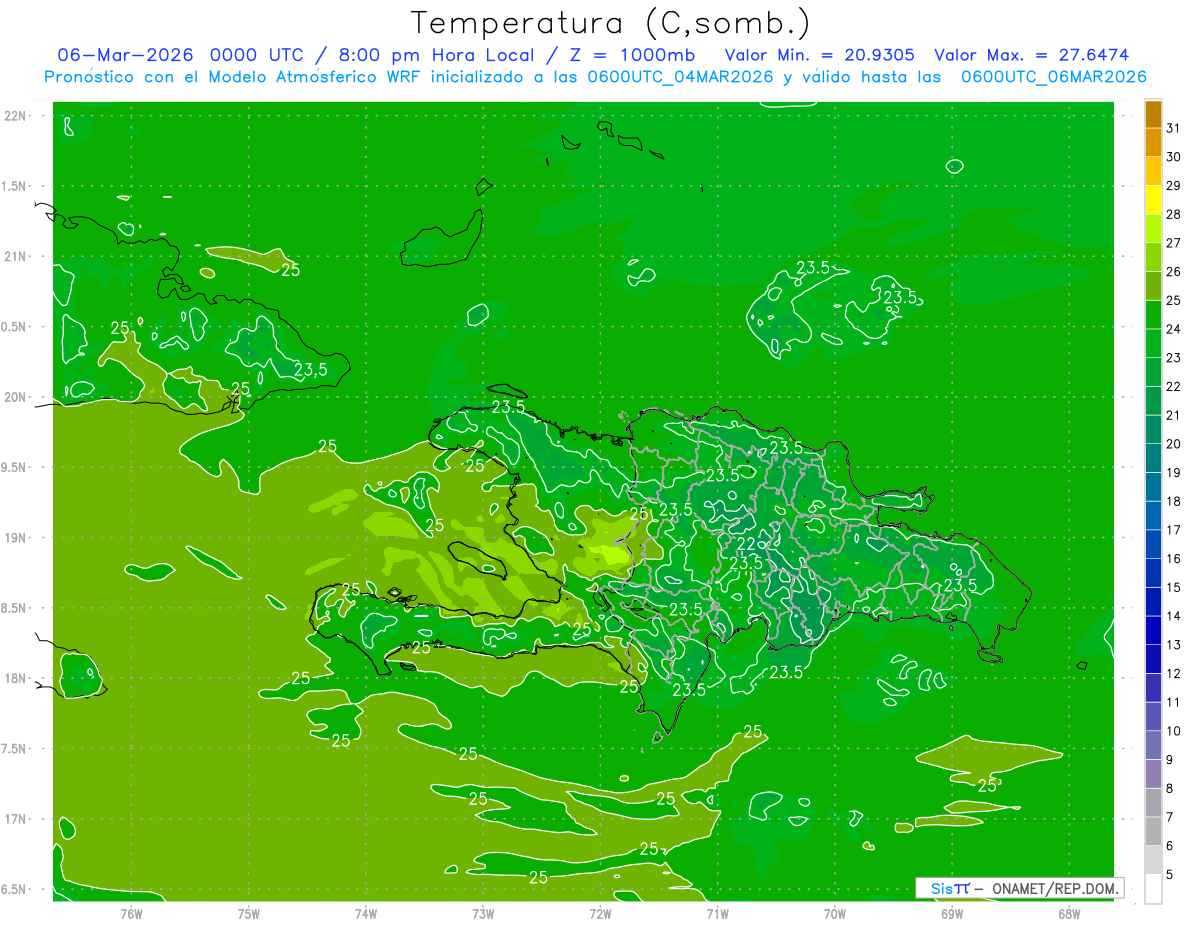Click colorbar label 26

[1174, 272]
